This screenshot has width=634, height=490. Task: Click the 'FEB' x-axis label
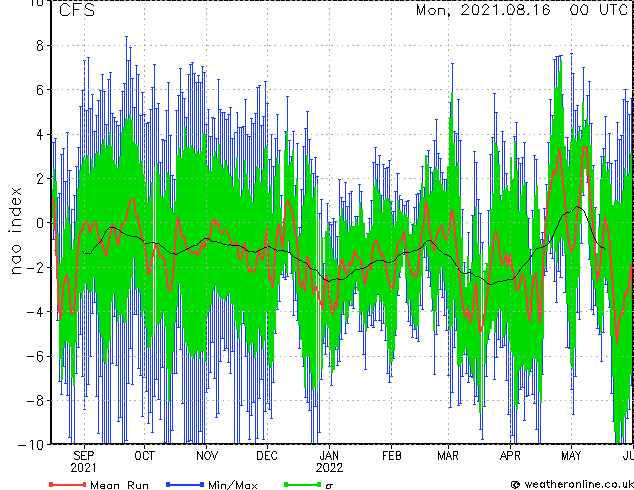[x=391, y=456]
